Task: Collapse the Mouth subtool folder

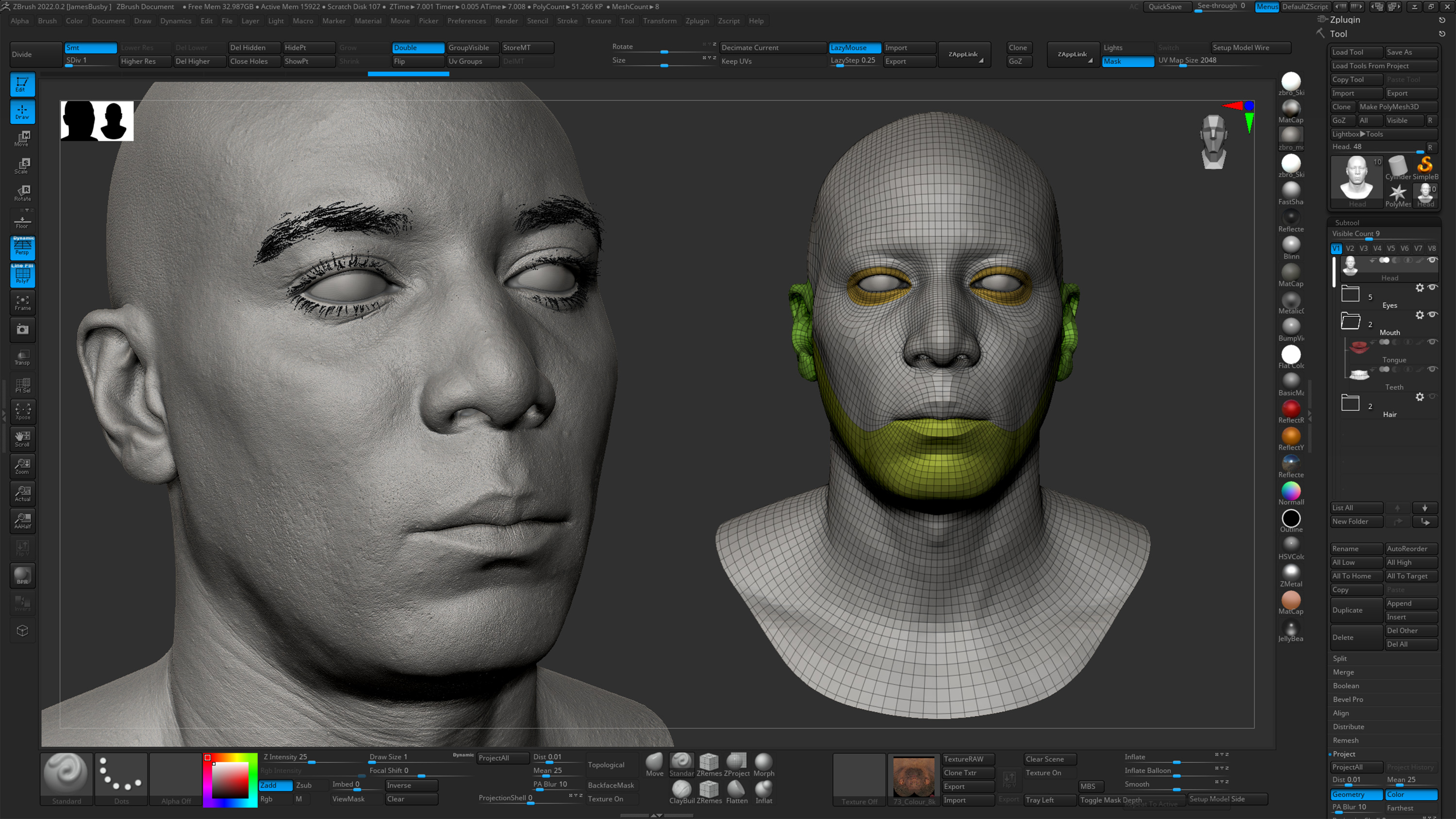Action: (1351, 321)
